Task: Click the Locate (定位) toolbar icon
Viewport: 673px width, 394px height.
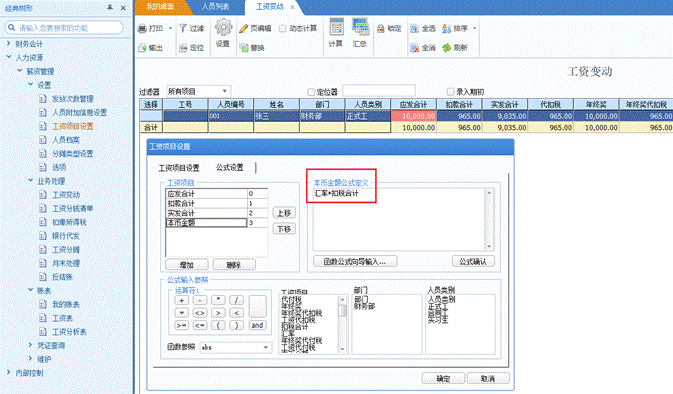Action: click(183, 48)
